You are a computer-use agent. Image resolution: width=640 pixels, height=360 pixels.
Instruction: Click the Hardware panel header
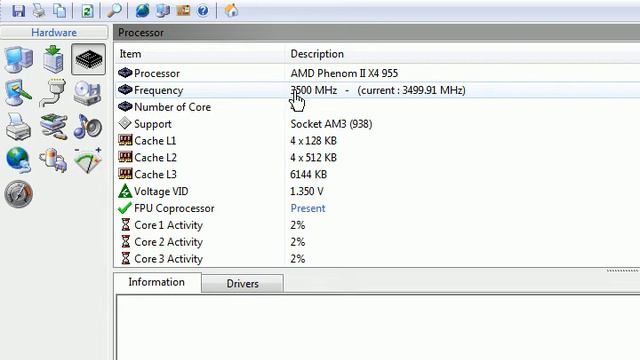[54, 33]
